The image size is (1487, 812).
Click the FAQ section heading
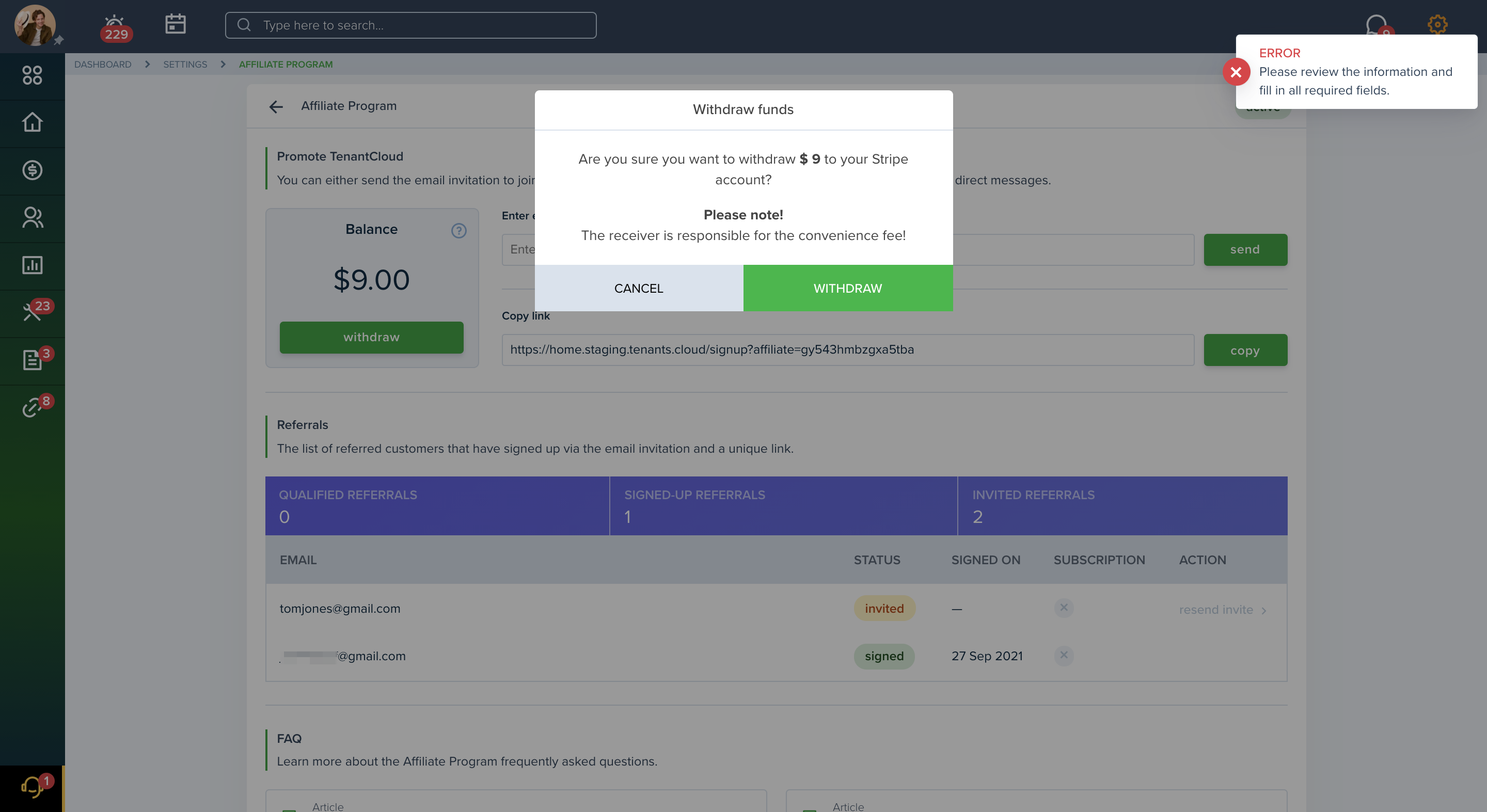289,738
